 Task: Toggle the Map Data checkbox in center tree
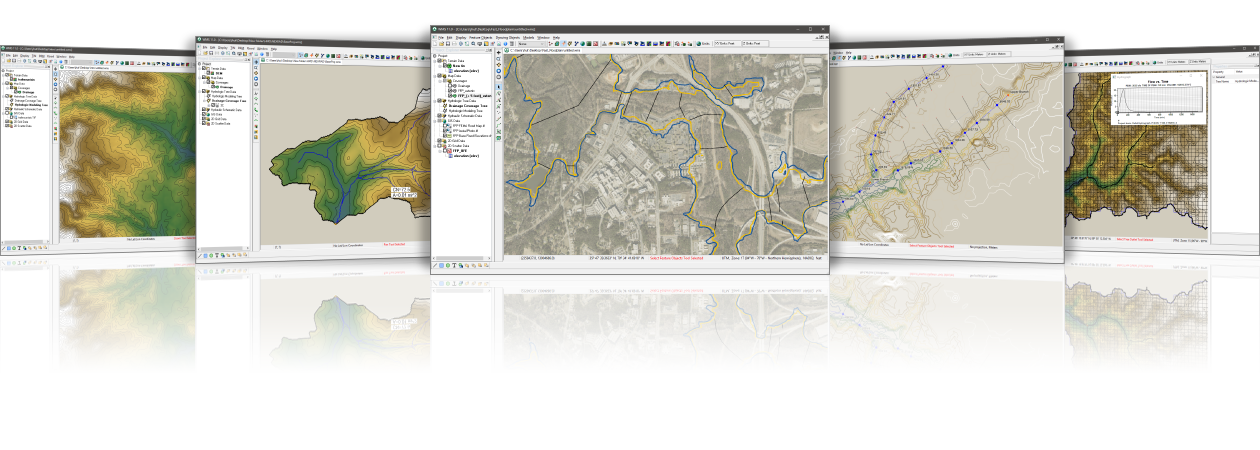(439, 75)
